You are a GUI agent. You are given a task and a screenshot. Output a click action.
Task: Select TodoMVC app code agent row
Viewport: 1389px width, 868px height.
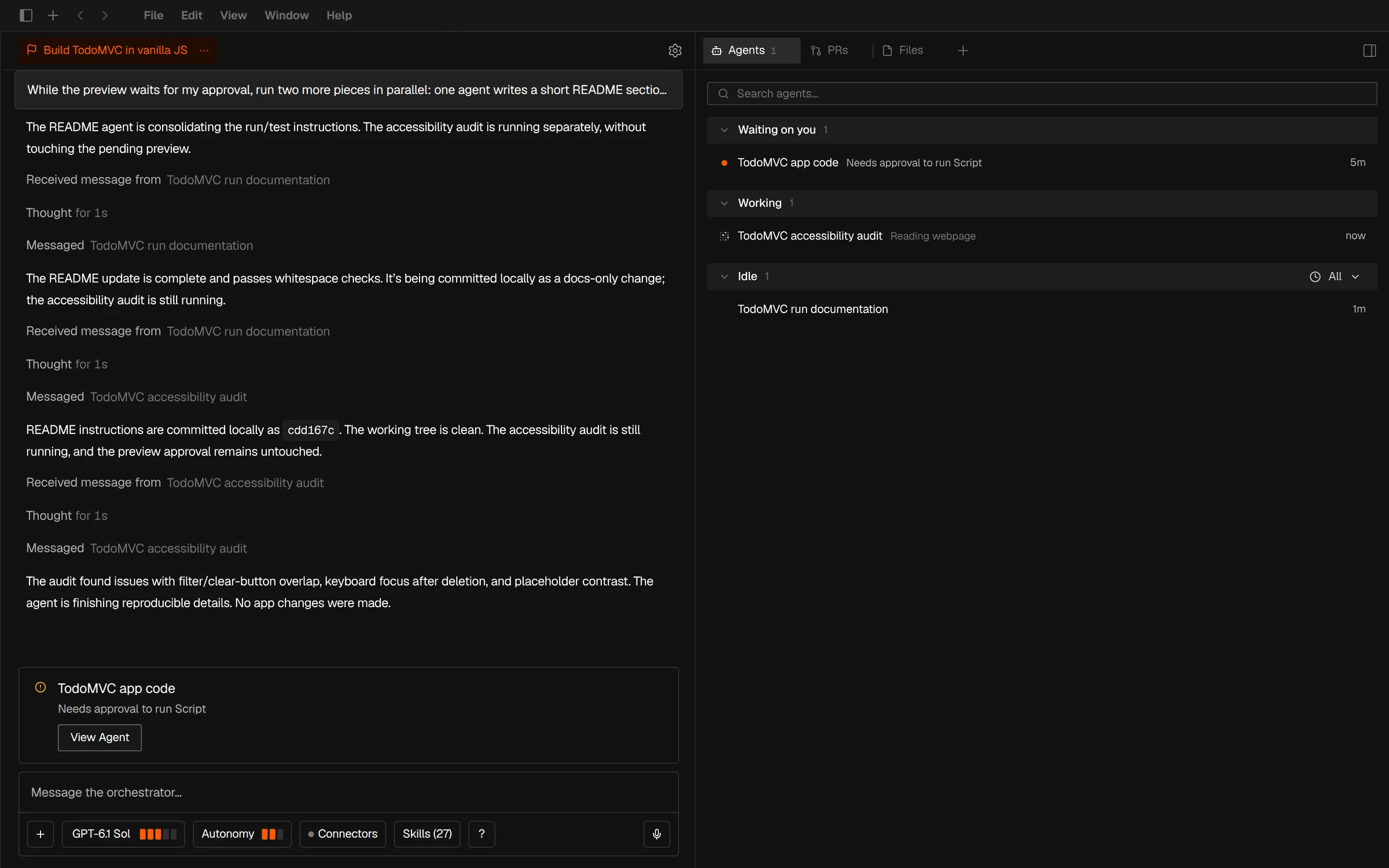pos(1041,163)
